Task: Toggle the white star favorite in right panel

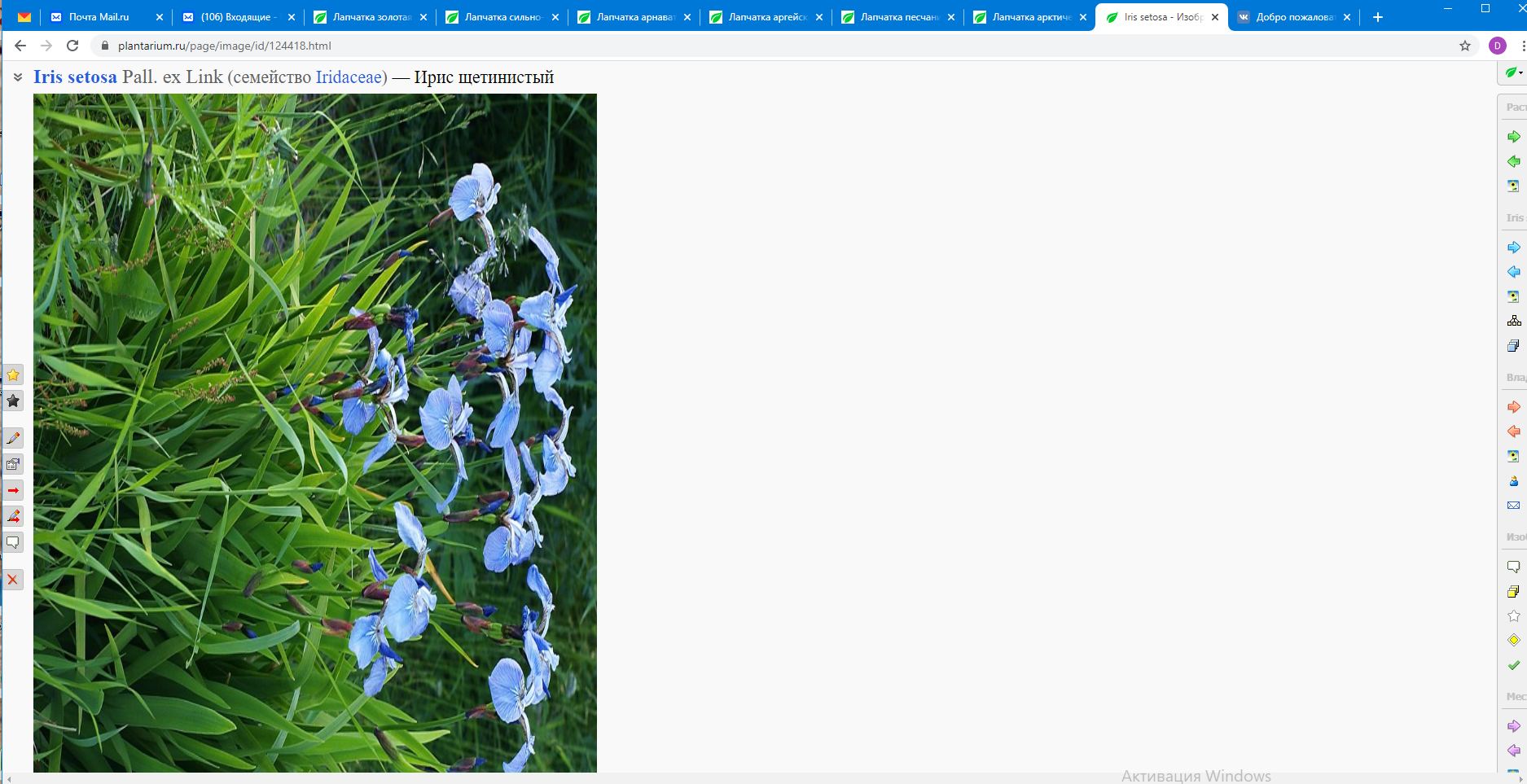Action: tap(1513, 616)
